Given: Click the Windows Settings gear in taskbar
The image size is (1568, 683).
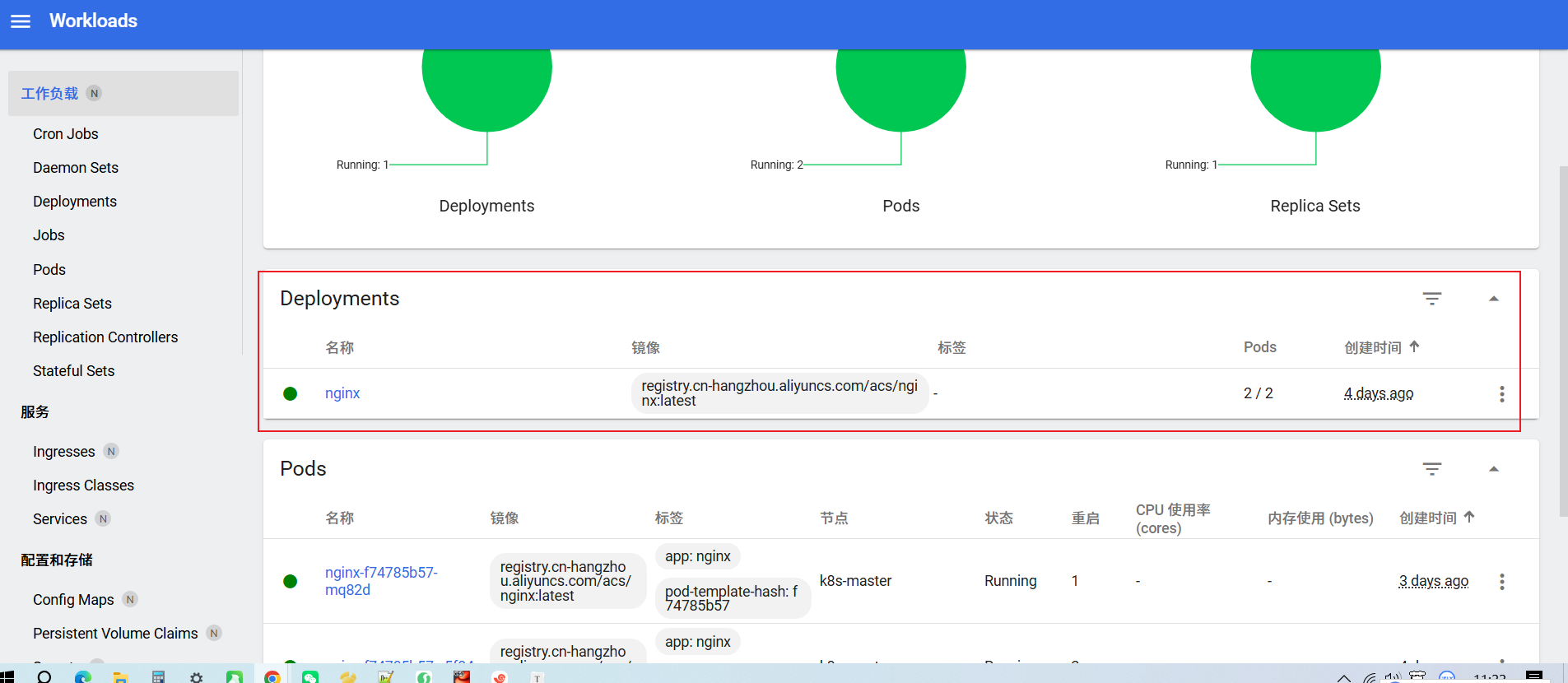Looking at the screenshot, I should [x=196, y=676].
